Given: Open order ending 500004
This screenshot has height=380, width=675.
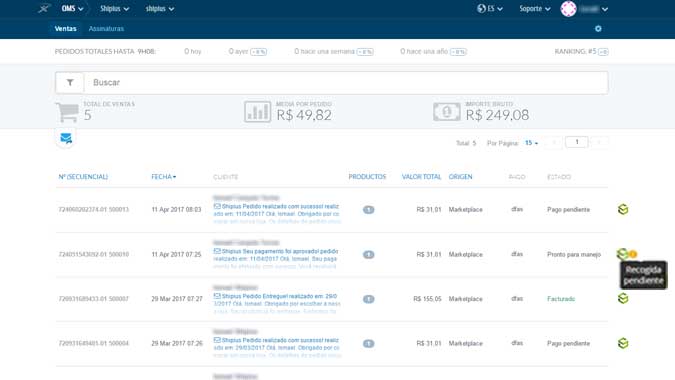Looking at the screenshot, I should coord(93,343).
